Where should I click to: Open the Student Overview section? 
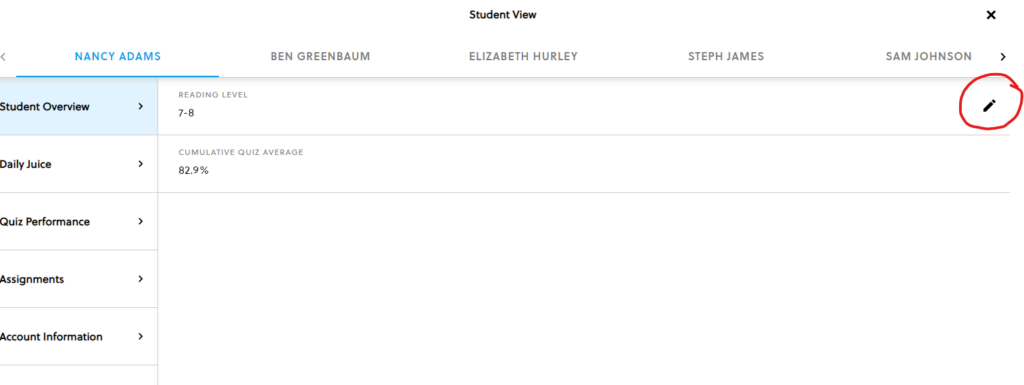tap(78, 106)
